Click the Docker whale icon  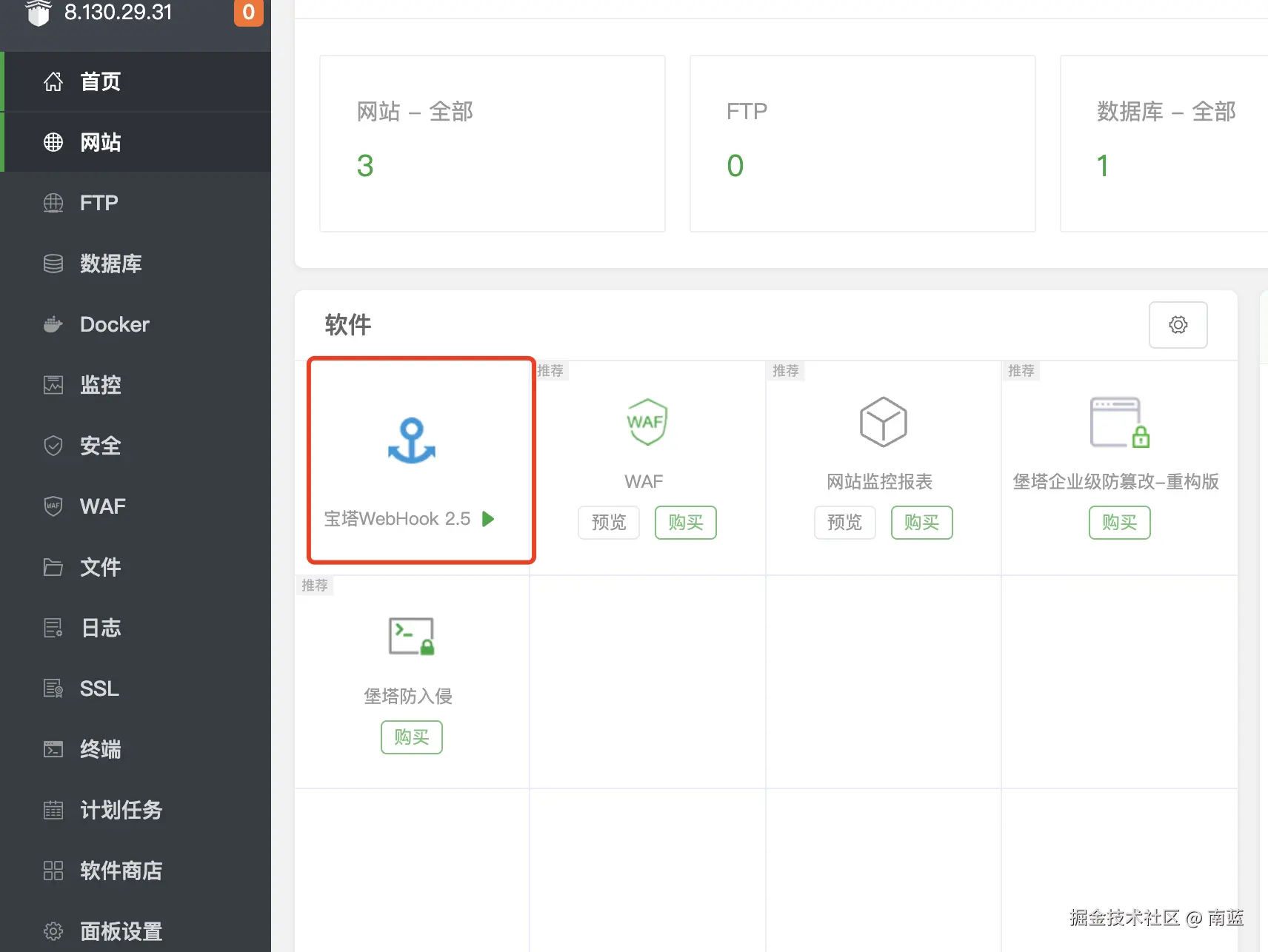tap(53, 324)
